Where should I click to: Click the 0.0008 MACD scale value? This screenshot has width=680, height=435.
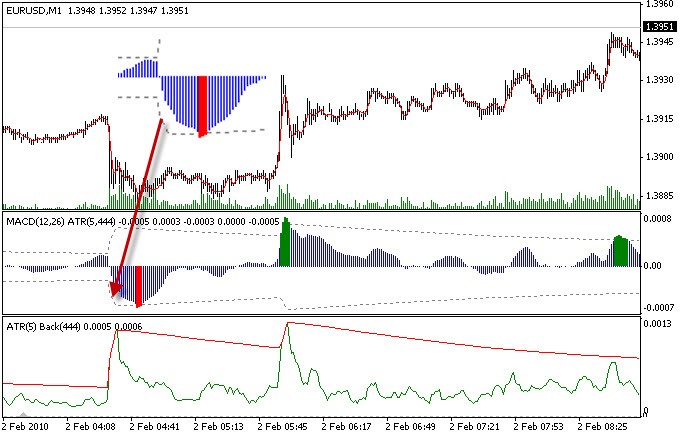click(658, 218)
